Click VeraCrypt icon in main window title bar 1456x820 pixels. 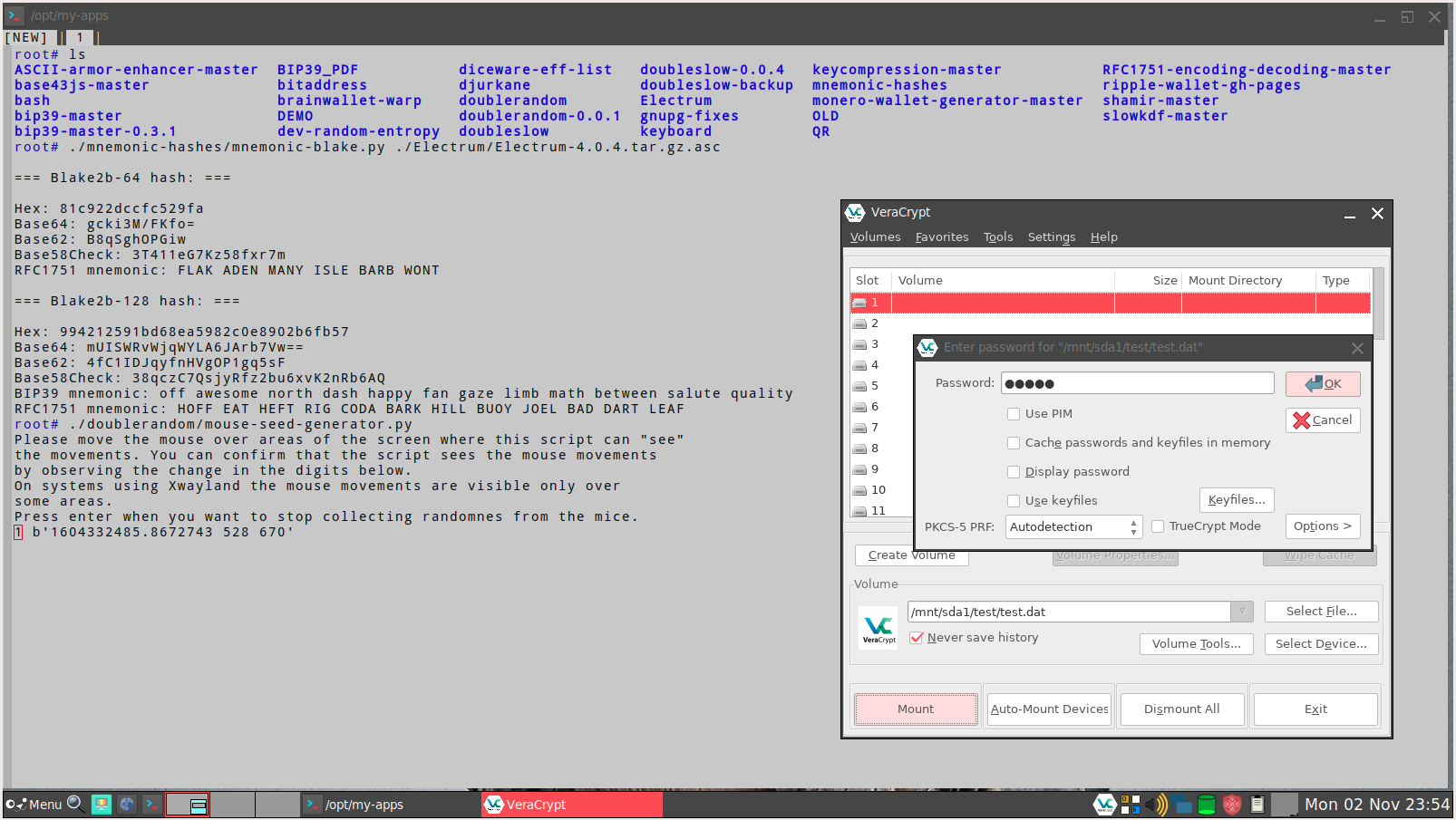[x=855, y=213]
